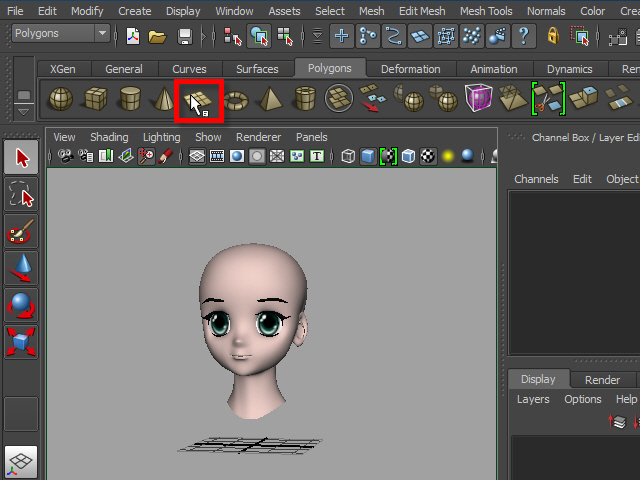
Task: Click the 2D pan/zoom magnifier icon
Action: click(146, 156)
